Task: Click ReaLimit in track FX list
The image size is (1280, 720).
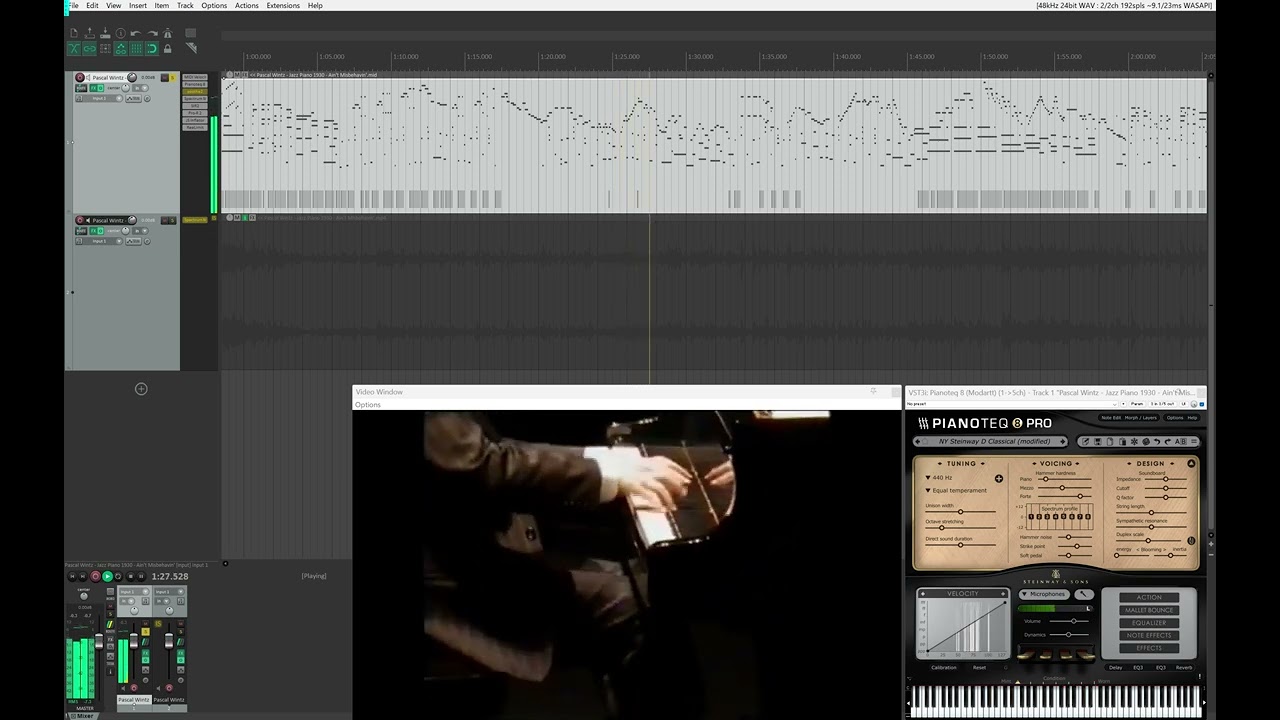Action: coord(195,127)
